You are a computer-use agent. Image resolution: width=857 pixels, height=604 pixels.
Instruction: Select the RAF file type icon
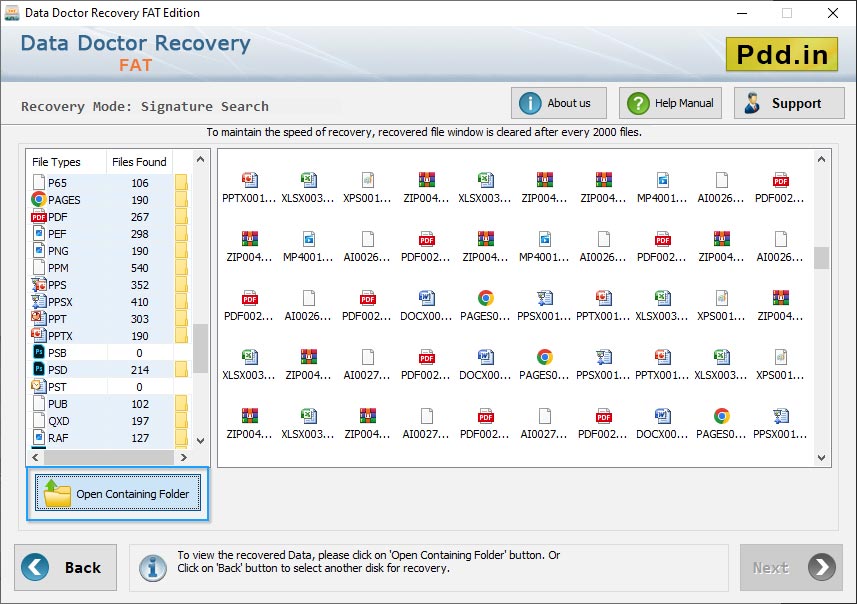(x=39, y=437)
